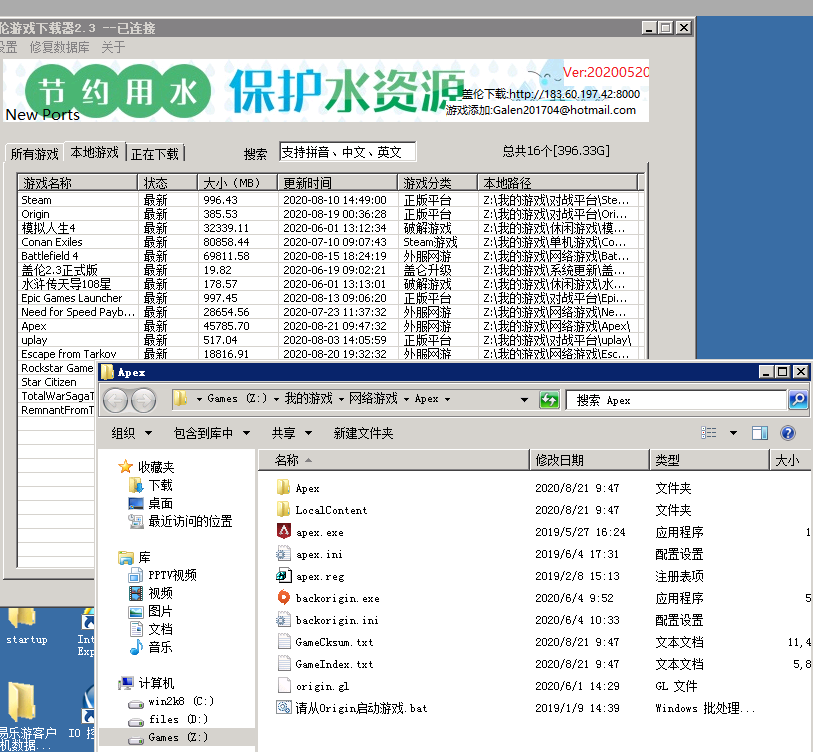The height and width of the screenshot is (752, 813).
Task: Open the view options dropdown arrow
Action: 733,433
